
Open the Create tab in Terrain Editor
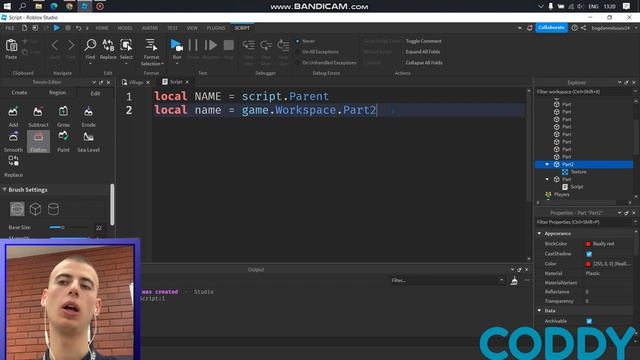pos(19,93)
